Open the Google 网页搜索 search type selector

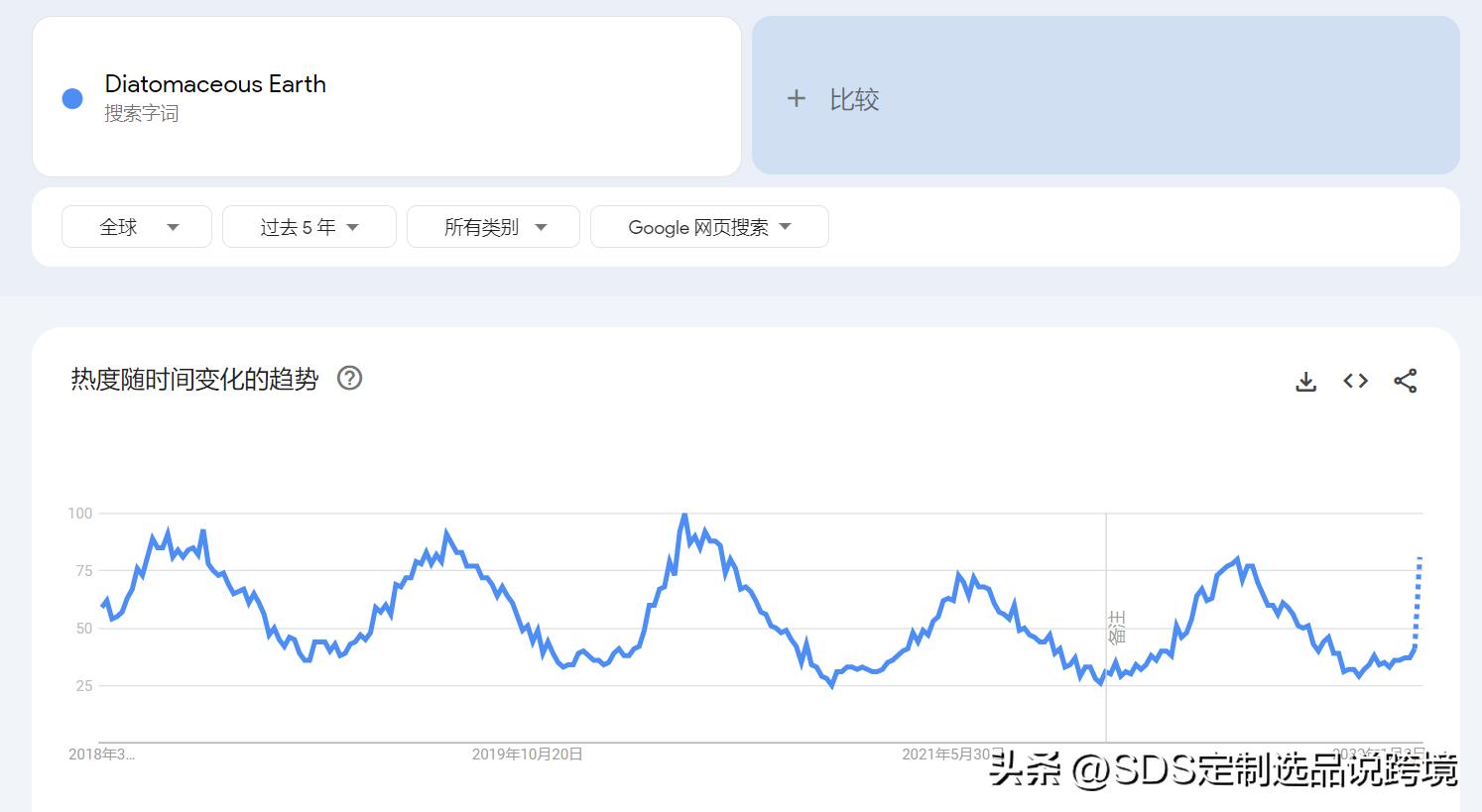(x=708, y=226)
